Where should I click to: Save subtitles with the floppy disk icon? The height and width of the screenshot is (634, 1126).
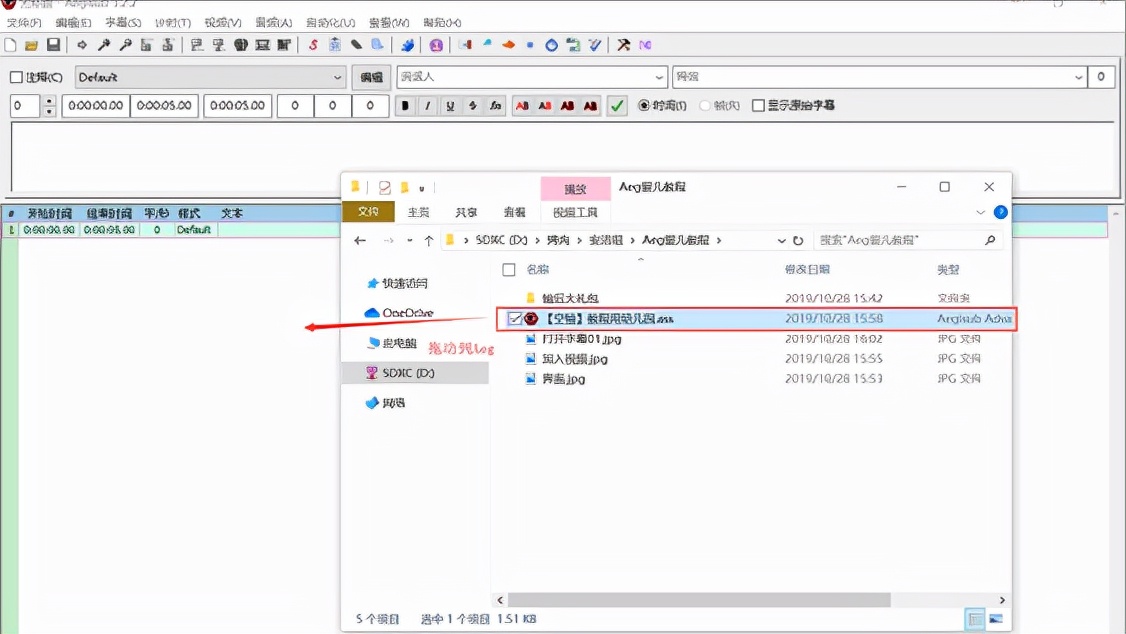pyautogui.click(x=53, y=45)
